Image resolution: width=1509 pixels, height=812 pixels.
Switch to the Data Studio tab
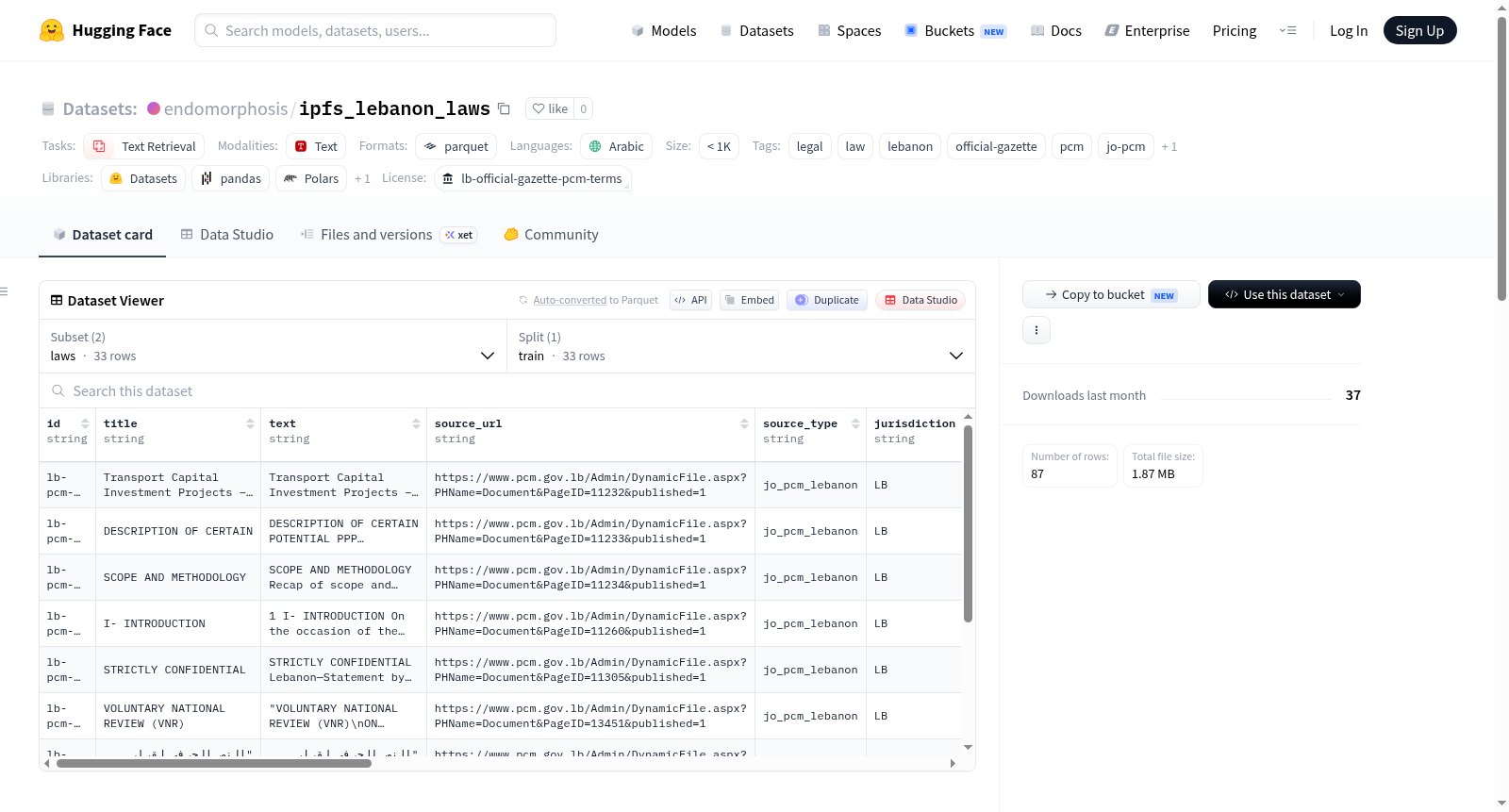tap(227, 235)
